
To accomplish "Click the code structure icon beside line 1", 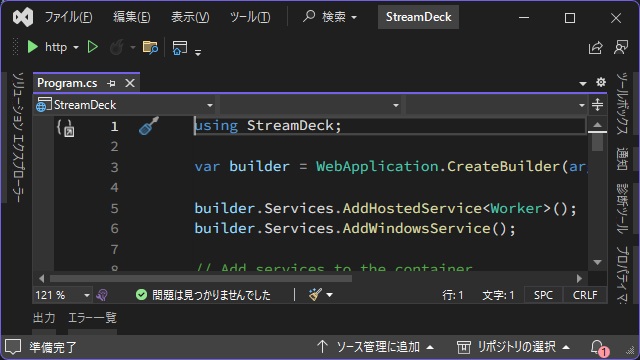I will pyautogui.click(x=65, y=128).
